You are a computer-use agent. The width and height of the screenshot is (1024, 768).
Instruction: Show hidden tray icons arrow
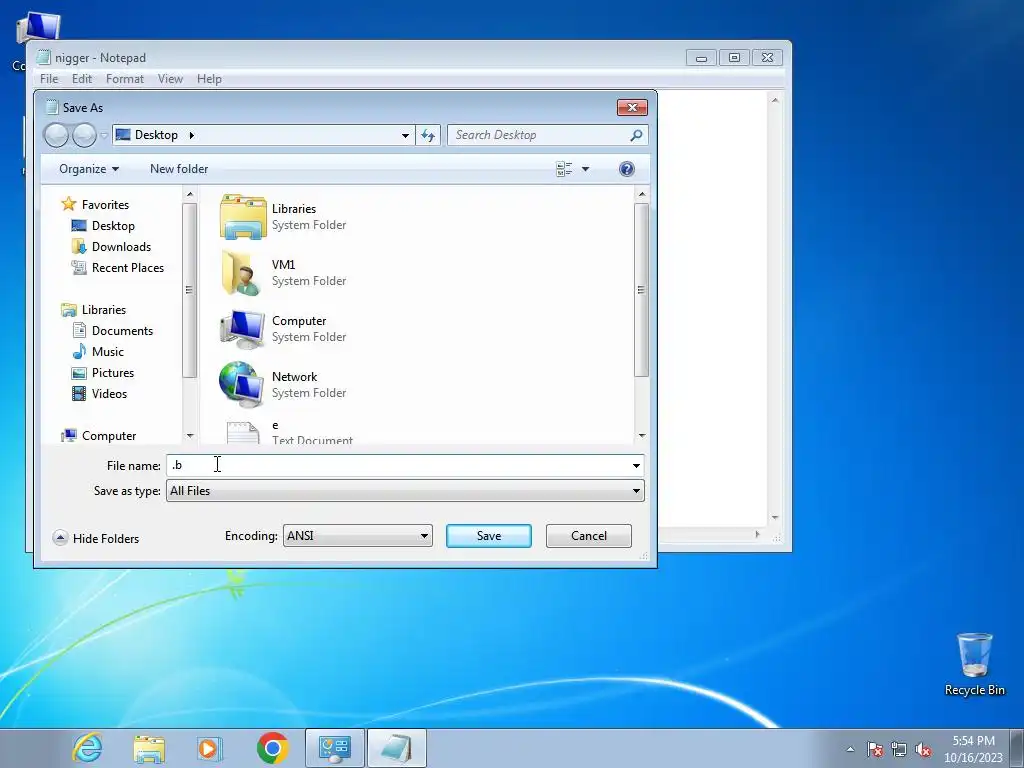pos(850,749)
